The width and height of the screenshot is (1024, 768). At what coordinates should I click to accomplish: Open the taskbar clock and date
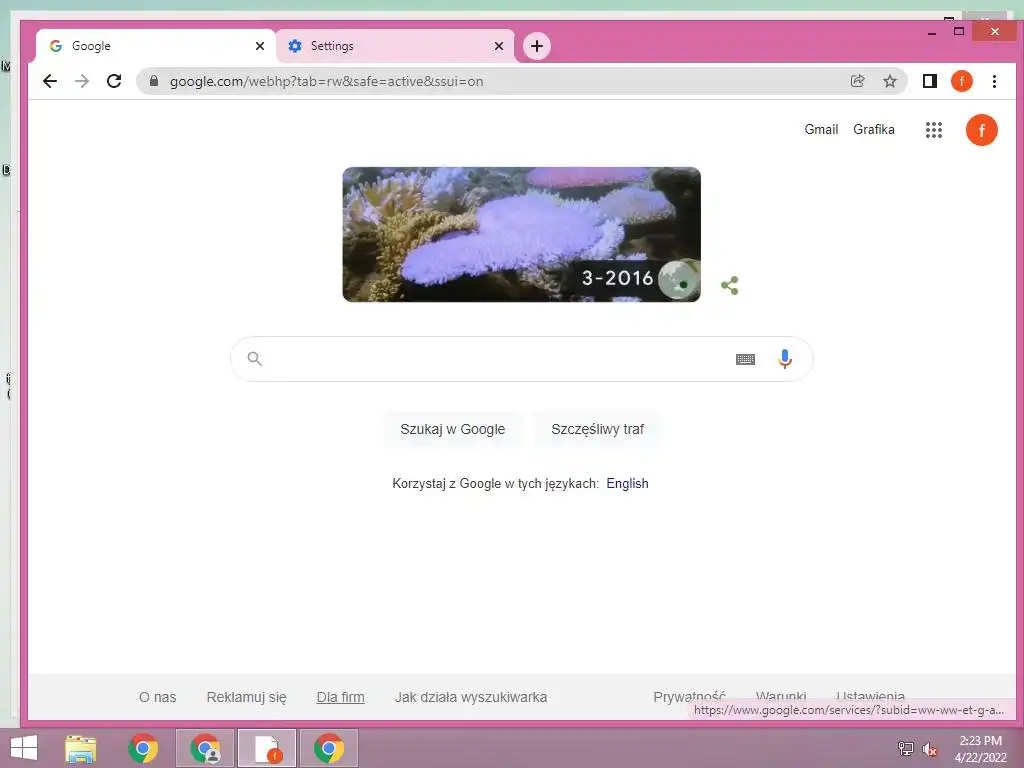click(x=980, y=748)
